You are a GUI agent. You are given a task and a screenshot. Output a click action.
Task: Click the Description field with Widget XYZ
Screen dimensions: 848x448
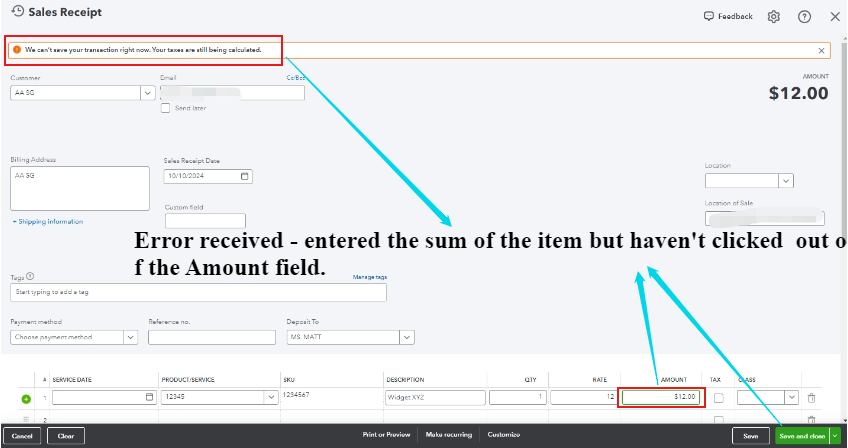(435, 398)
